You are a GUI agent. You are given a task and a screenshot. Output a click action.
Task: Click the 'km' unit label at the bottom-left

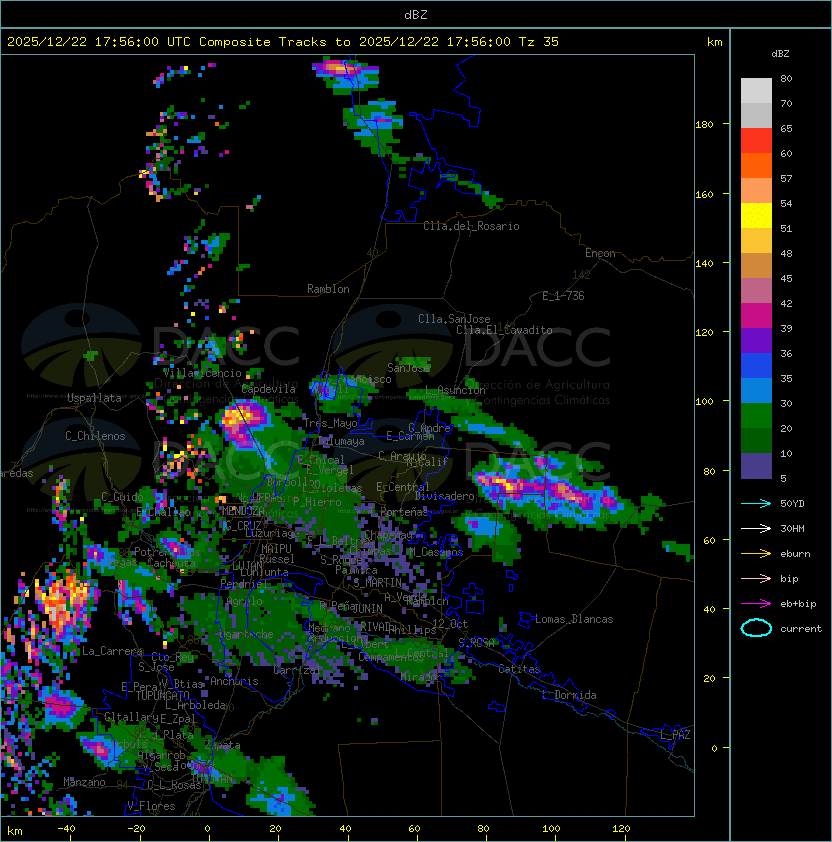point(15,831)
